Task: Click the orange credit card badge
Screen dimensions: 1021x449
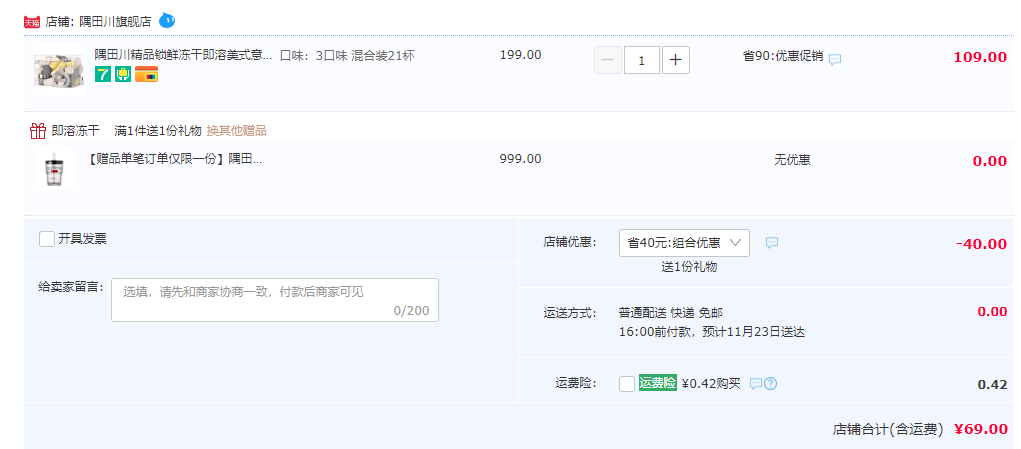Action: coord(147,75)
